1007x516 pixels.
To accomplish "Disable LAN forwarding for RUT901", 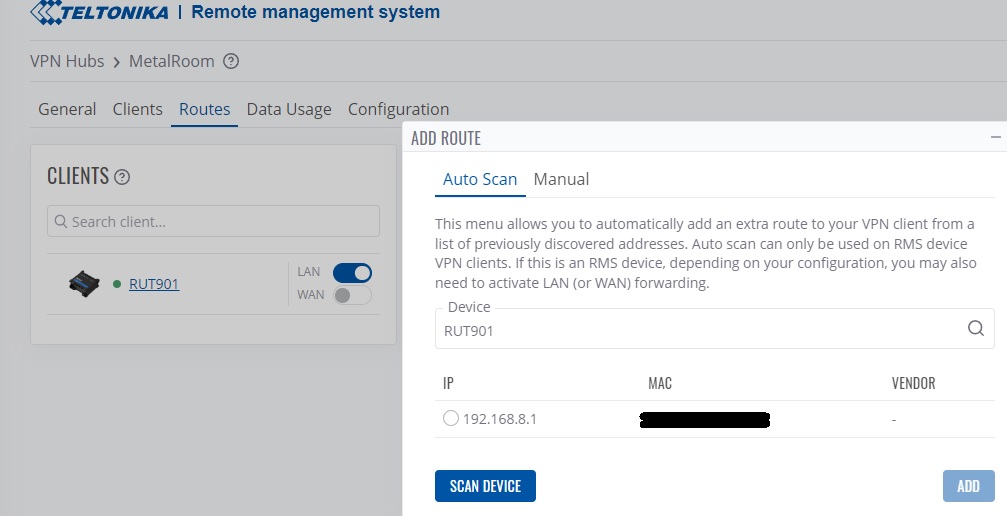I will click(352, 273).
